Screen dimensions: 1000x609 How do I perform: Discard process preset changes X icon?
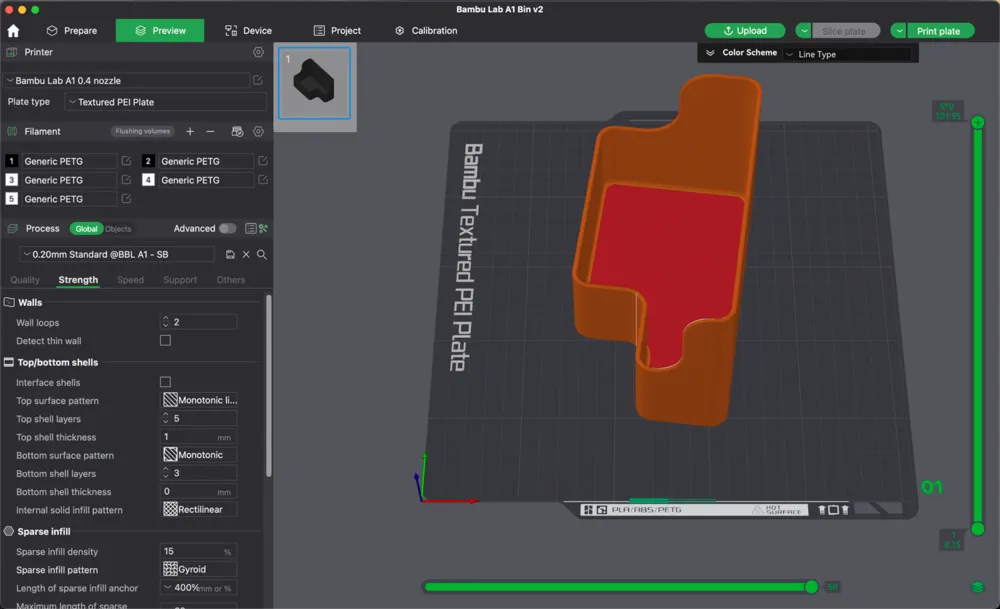point(246,254)
